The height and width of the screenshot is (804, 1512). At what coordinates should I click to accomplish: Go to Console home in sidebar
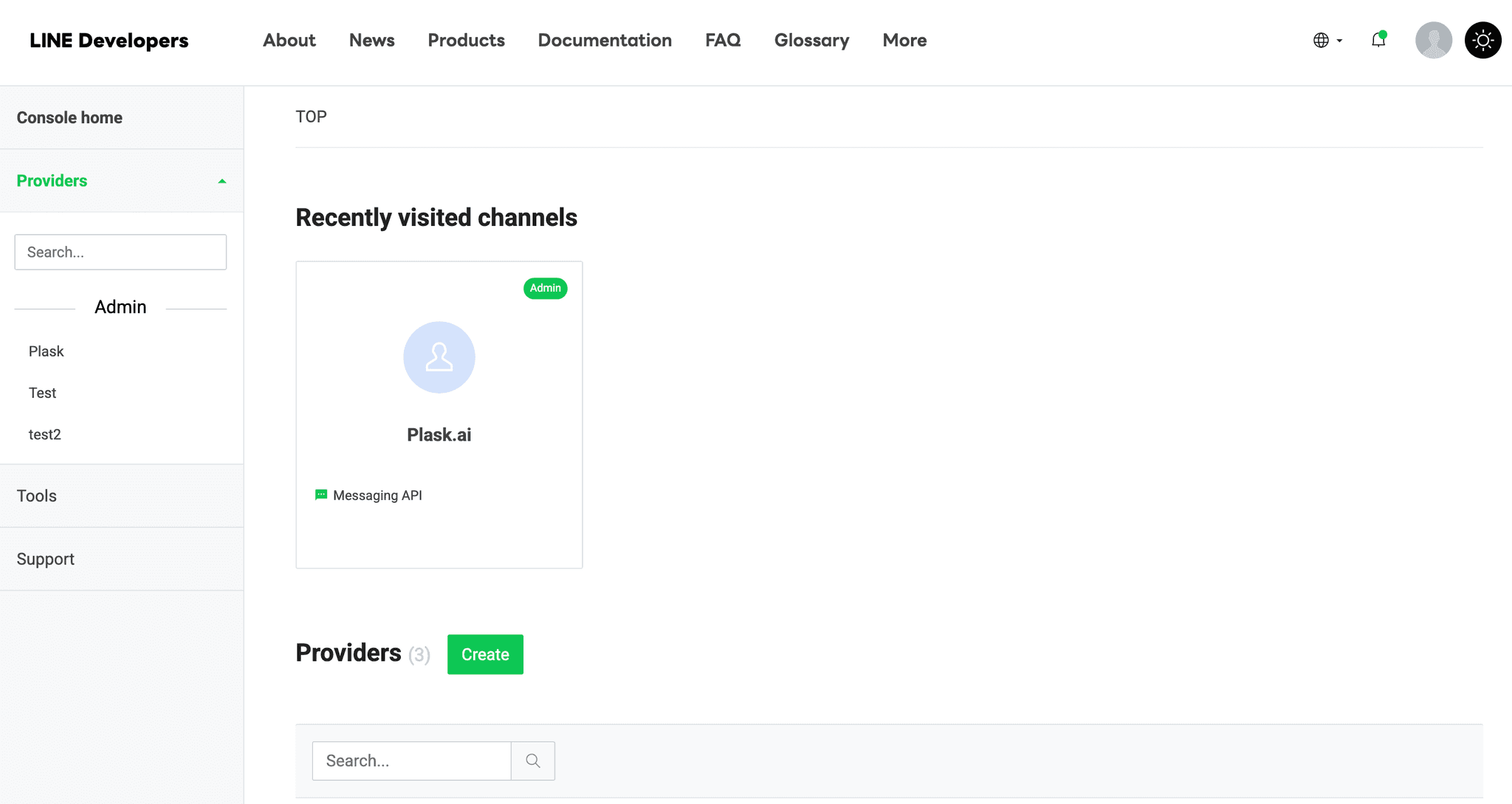pyautogui.click(x=122, y=117)
